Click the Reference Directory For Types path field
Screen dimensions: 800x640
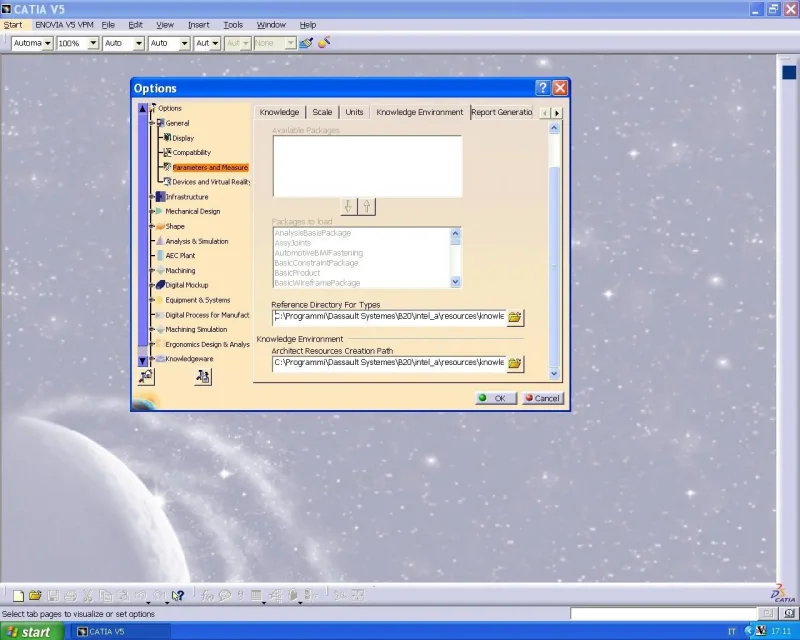pos(389,316)
